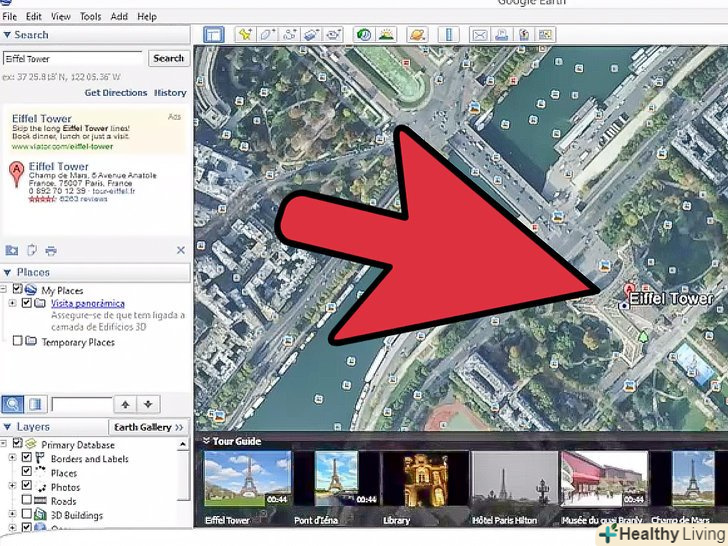Collapse the Places panel header
Image resolution: width=728 pixels, height=546 pixels.
(x=9, y=272)
